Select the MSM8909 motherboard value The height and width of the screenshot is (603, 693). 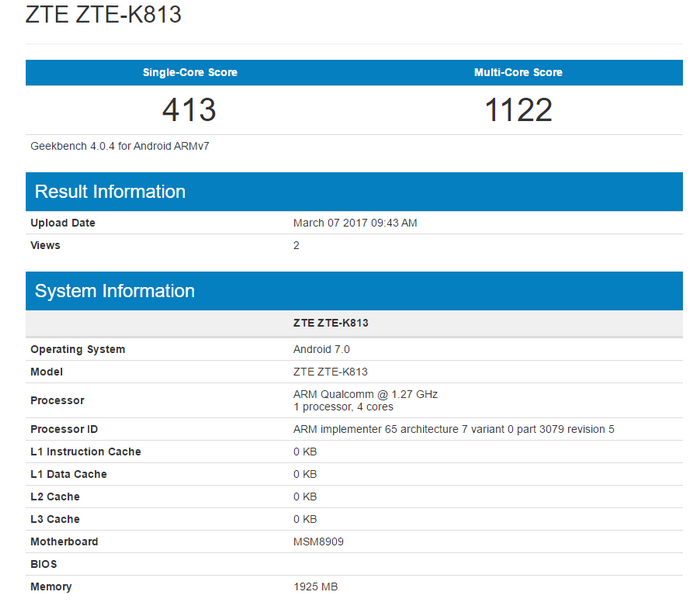coord(319,542)
